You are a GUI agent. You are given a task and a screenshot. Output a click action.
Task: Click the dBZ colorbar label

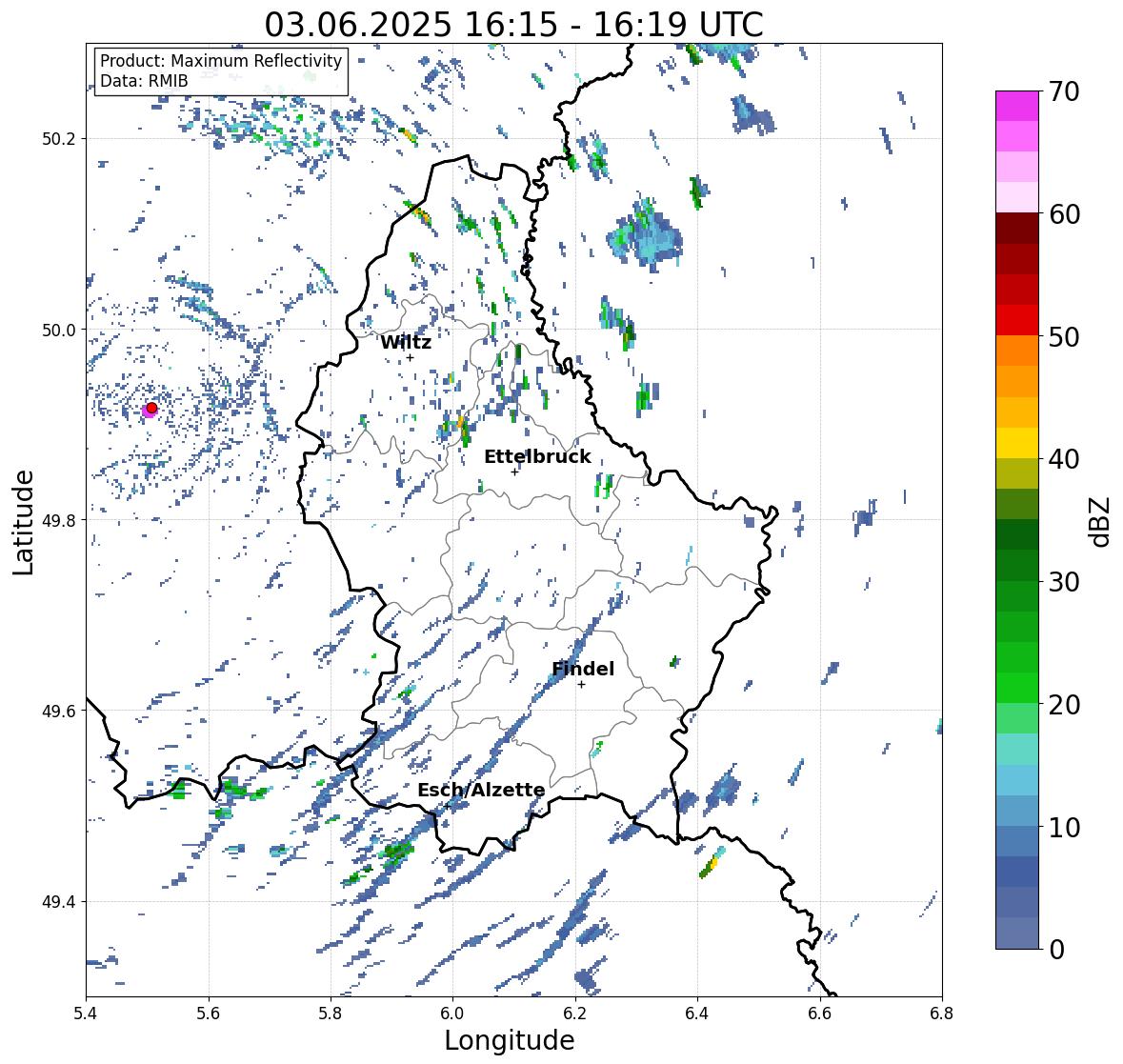(x=1101, y=521)
